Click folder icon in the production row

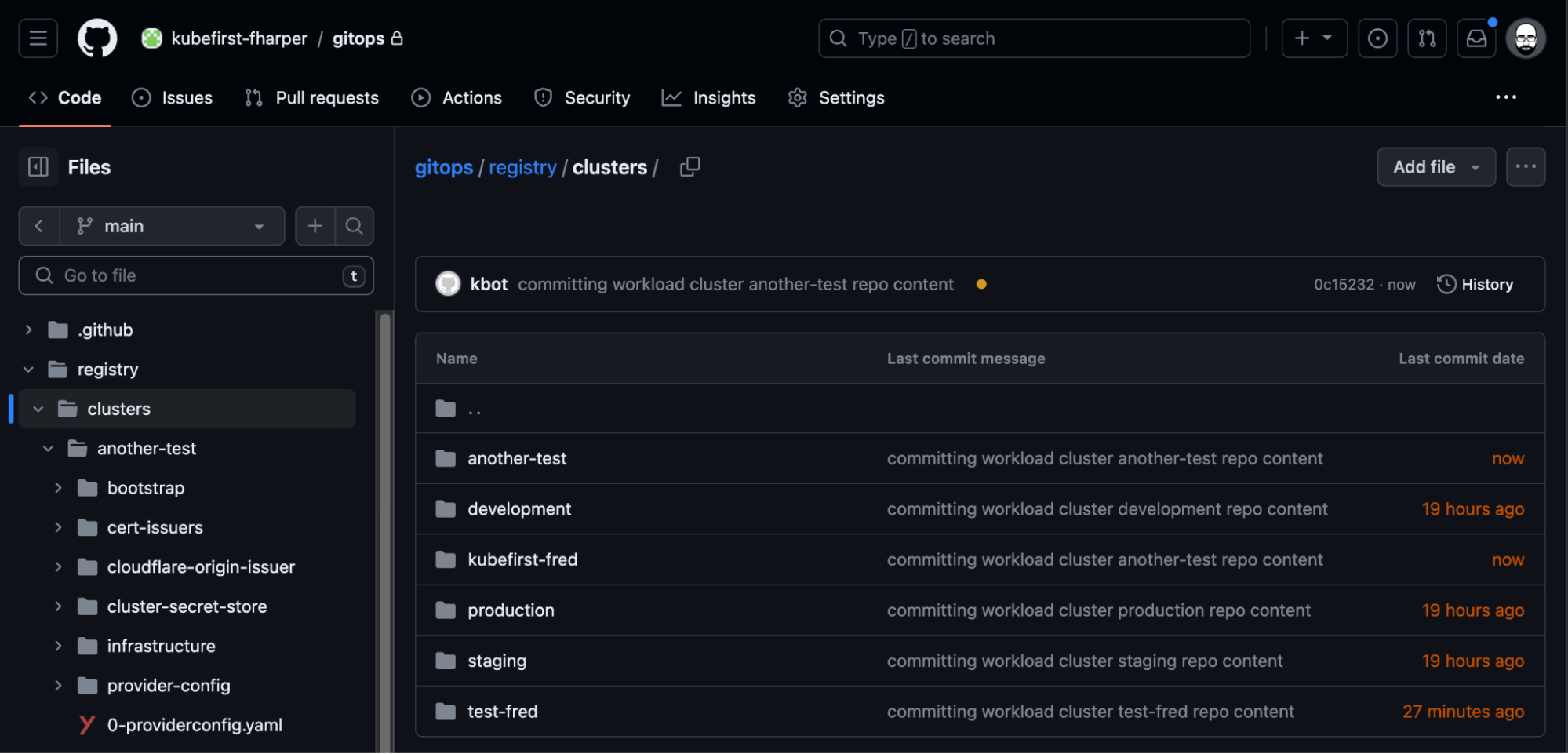[x=446, y=610]
